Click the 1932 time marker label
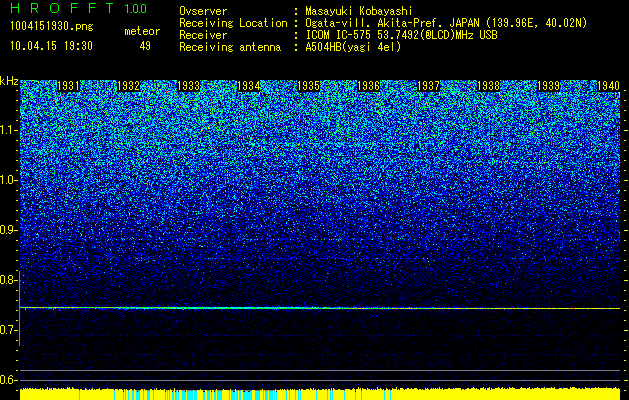Screen dimensions: 629x400 (128, 86)
